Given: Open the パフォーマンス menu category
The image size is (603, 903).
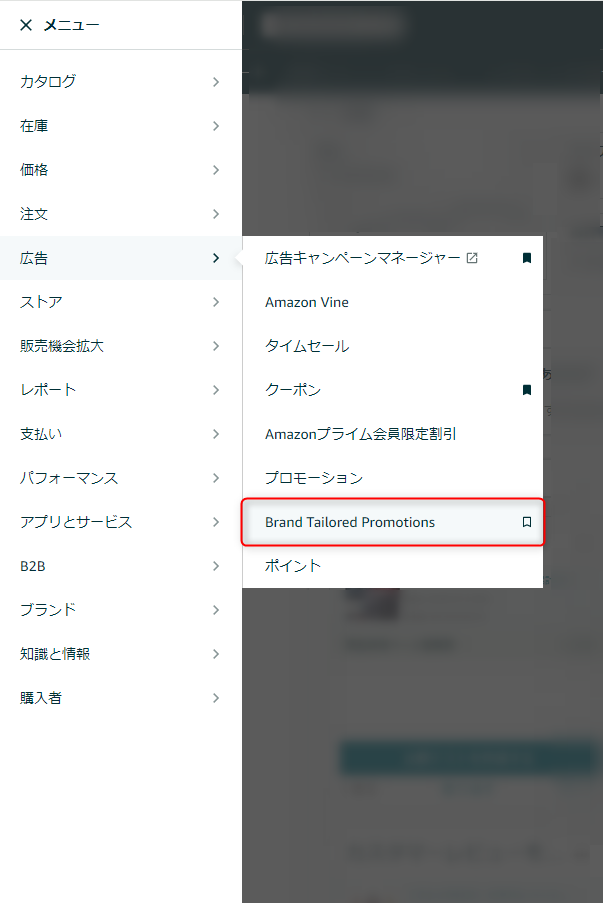Looking at the screenshot, I should coord(121,478).
